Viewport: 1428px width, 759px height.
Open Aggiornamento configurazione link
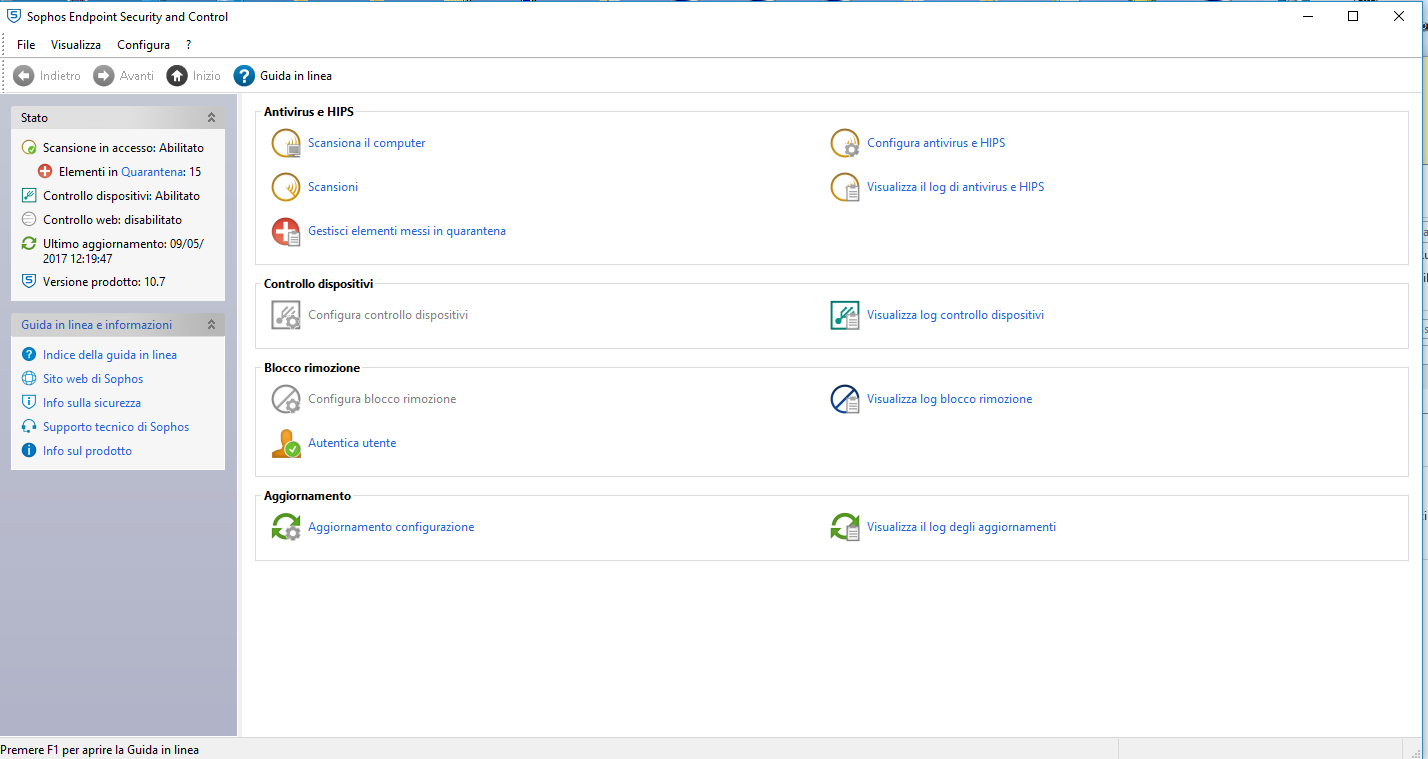pyautogui.click(x=391, y=527)
